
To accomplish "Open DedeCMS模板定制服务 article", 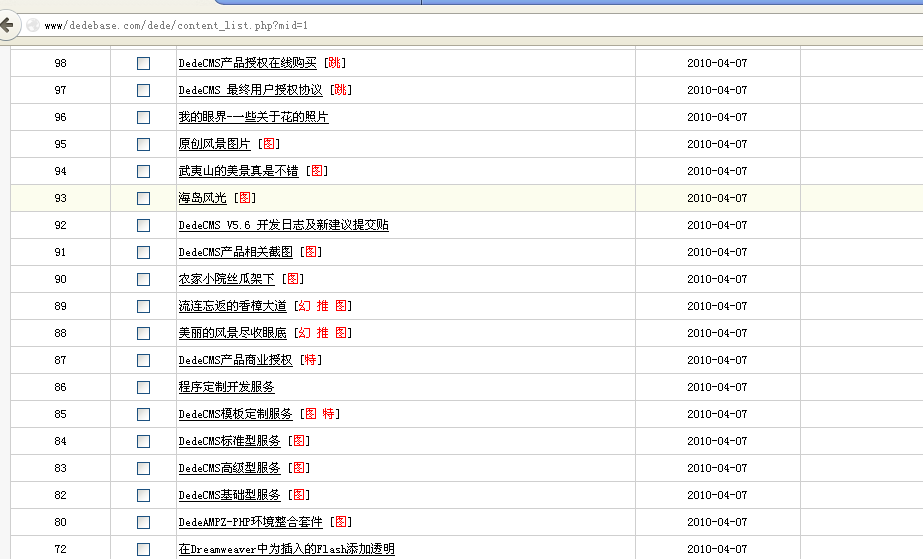I will point(235,414).
